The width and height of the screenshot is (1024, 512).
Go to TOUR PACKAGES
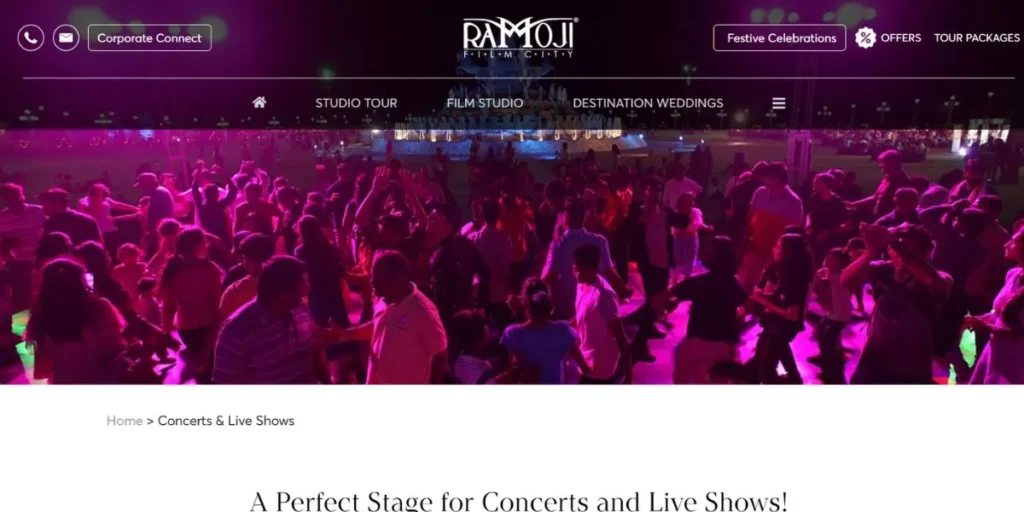[x=976, y=38]
